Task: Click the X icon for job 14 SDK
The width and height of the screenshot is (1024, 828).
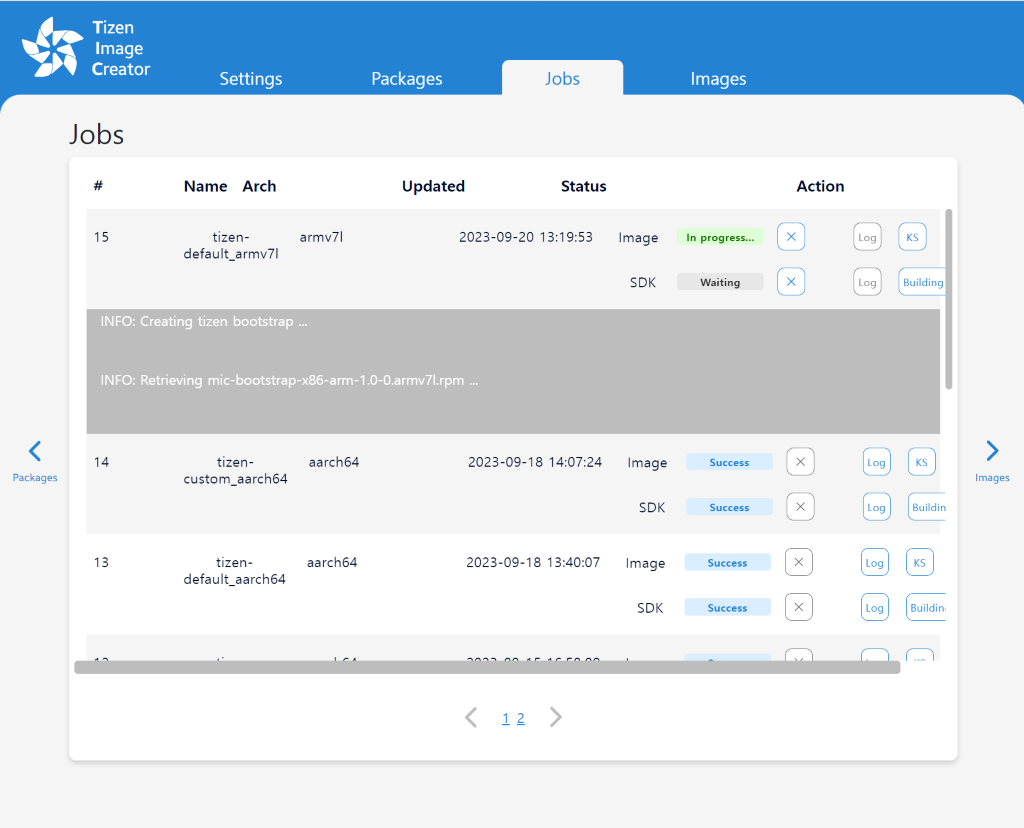Action: [800, 507]
